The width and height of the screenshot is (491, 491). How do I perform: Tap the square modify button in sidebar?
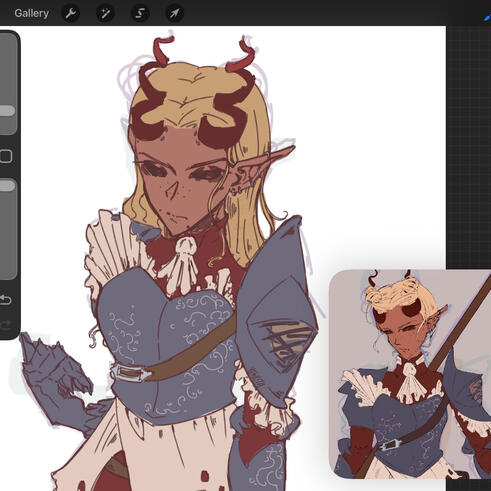6,156
